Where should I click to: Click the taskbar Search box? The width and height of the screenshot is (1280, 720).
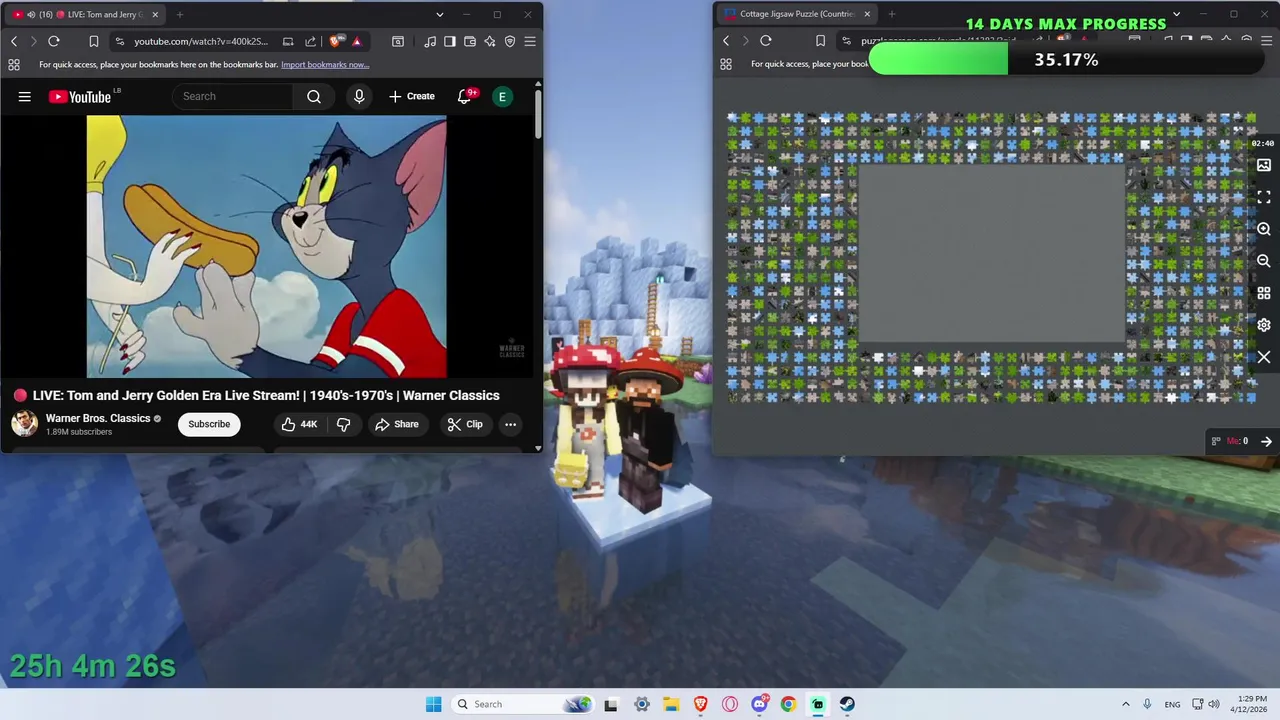click(x=521, y=704)
